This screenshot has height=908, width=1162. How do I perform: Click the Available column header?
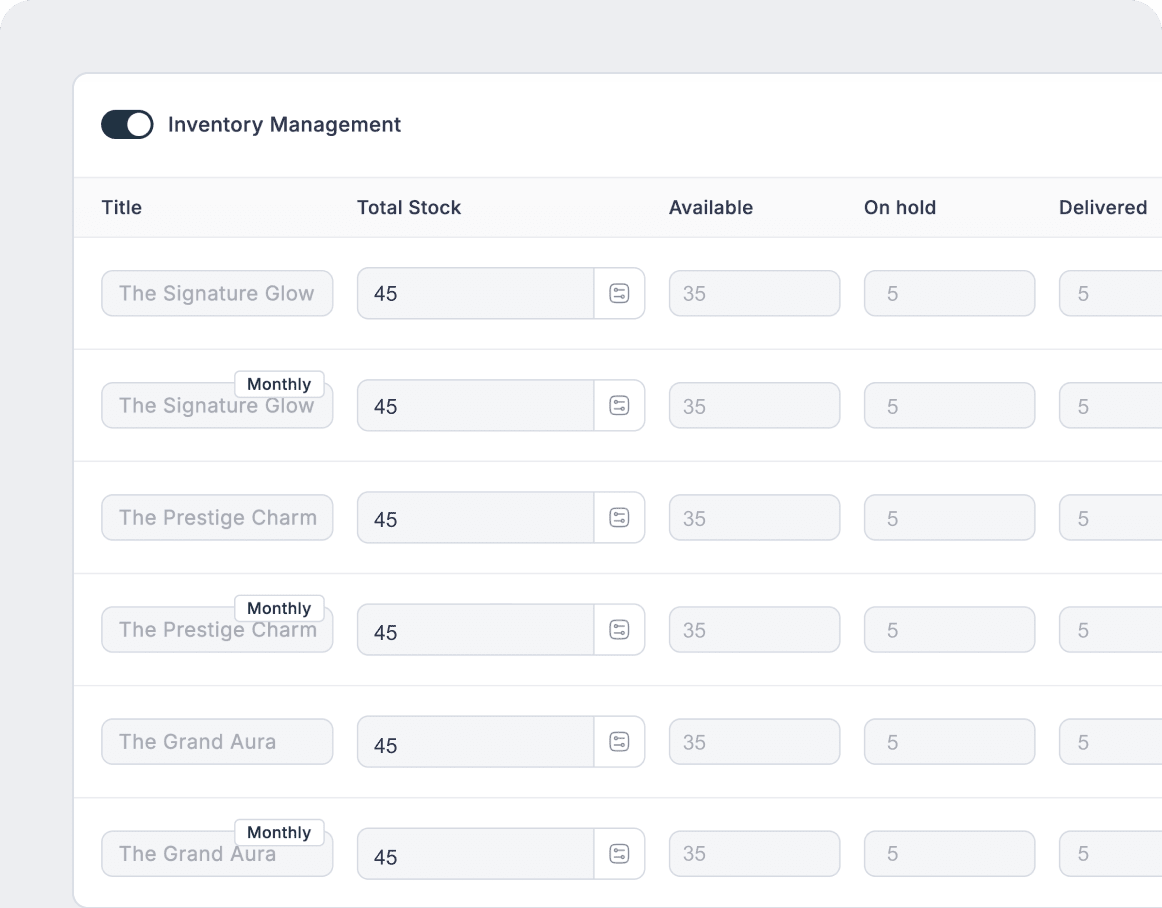(x=711, y=207)
